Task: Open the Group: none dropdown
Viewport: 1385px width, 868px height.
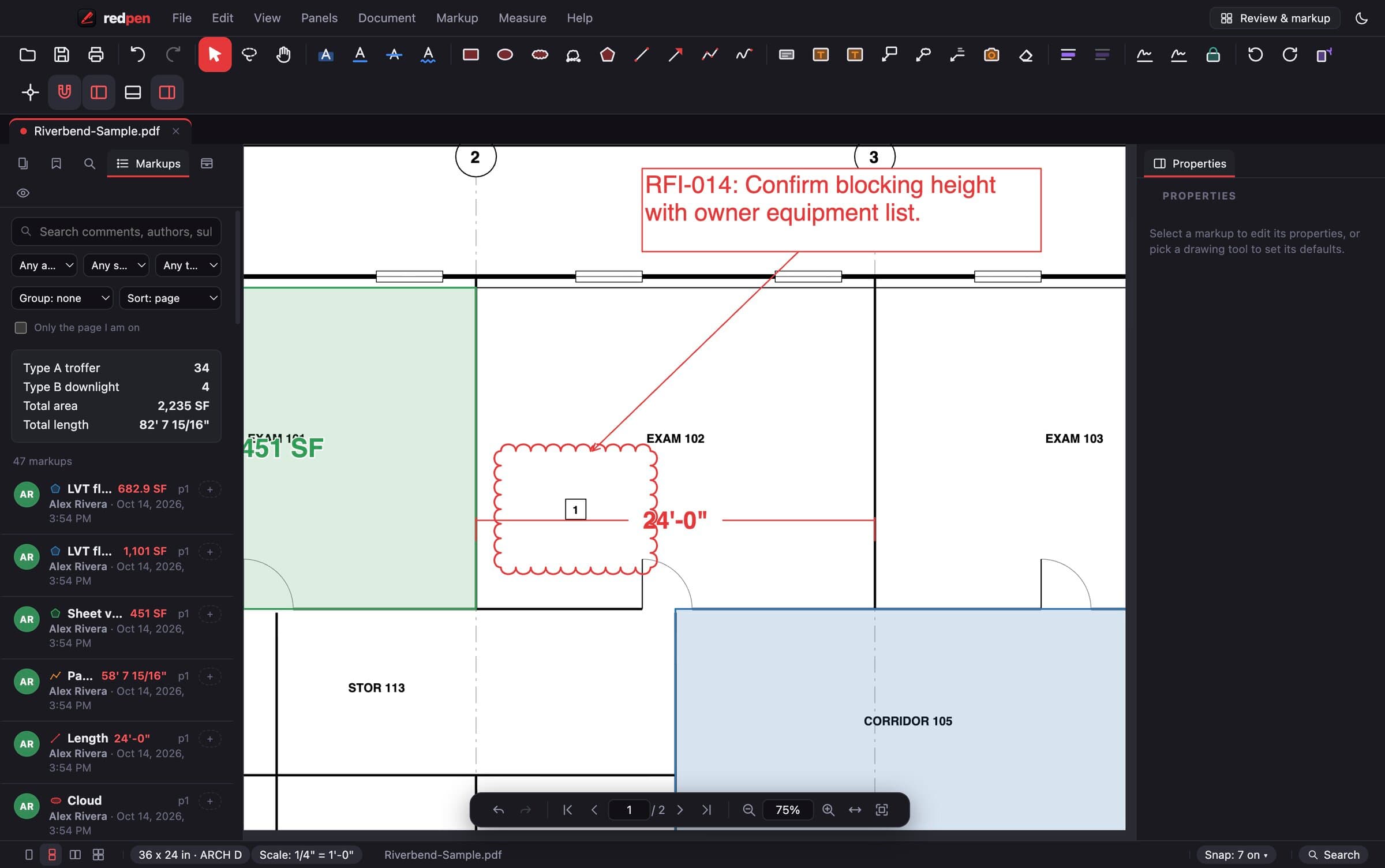Action: [x=62, y=298]
